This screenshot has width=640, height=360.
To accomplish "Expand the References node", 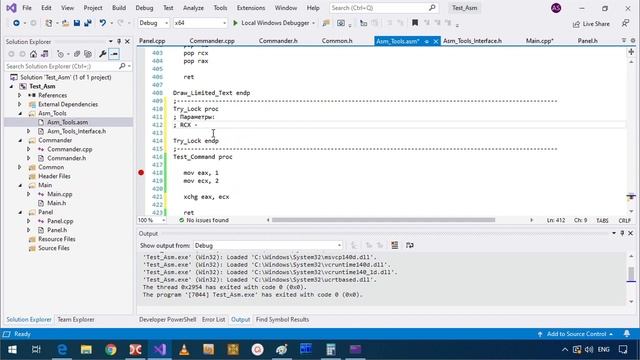I will [x=20, y=96].
